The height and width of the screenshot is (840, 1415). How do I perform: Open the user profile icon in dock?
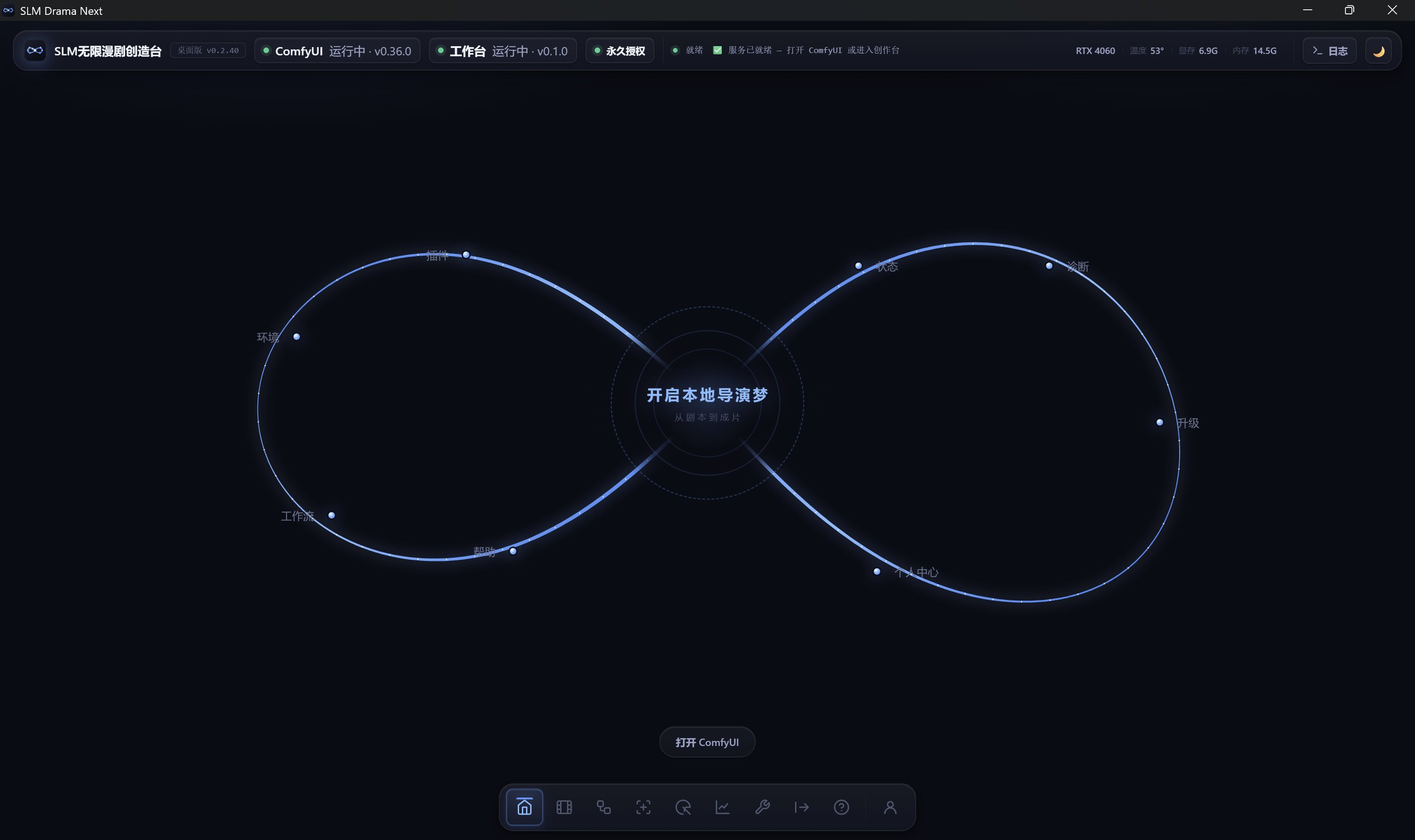coord(890,806)
